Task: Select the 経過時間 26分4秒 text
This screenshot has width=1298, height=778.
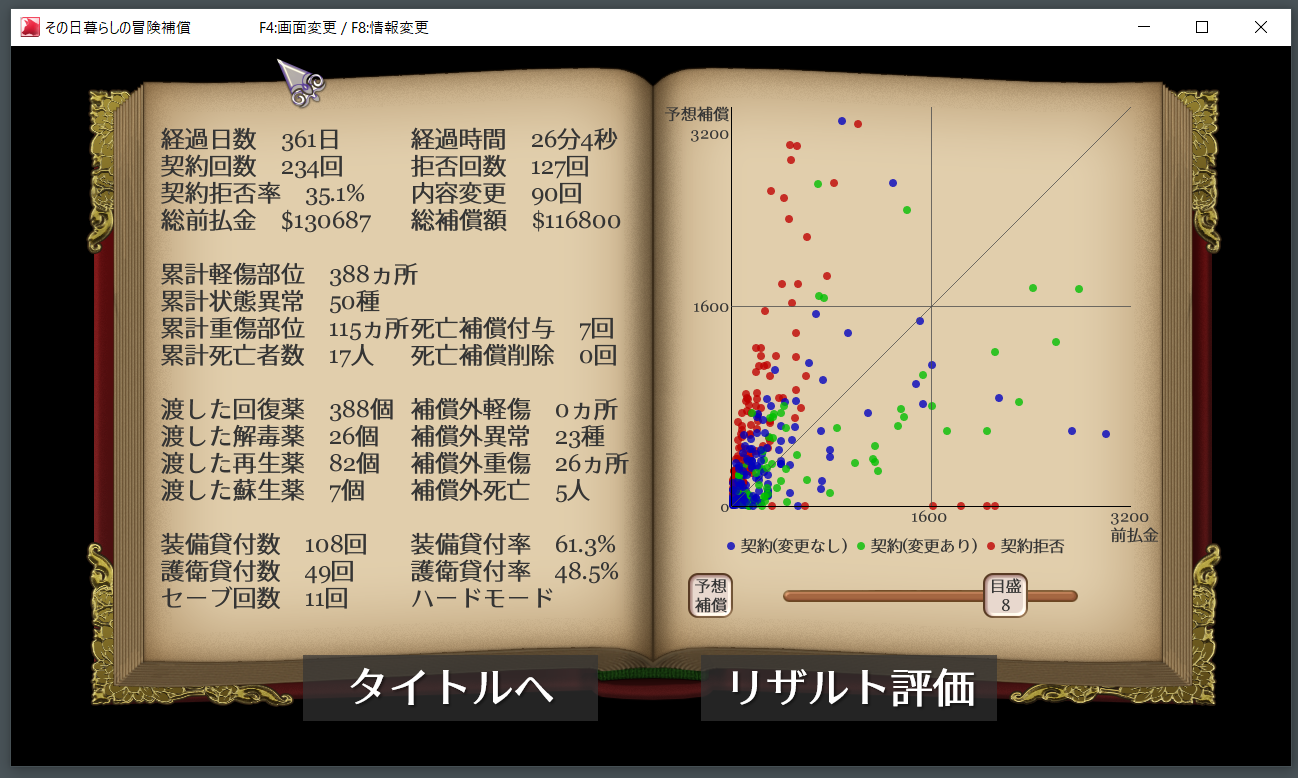Action: point(514,140)
